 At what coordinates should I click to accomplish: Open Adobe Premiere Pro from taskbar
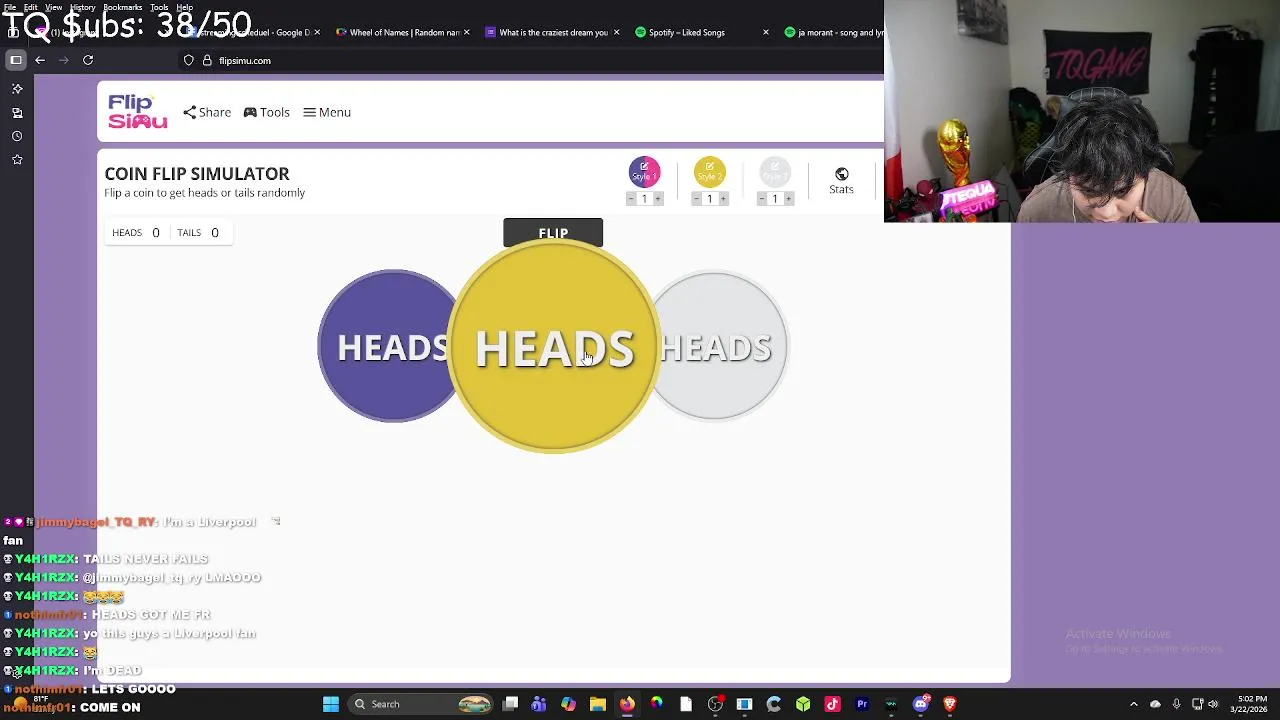862,704
